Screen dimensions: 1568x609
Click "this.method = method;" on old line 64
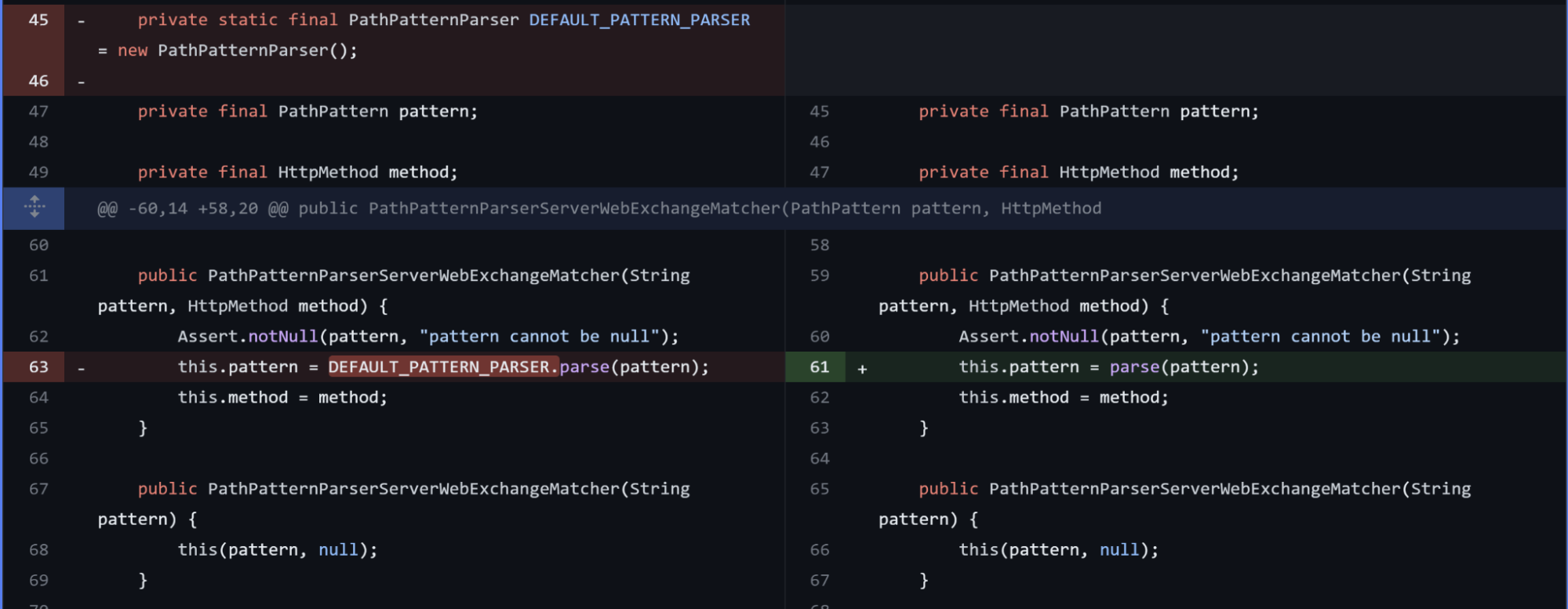coord(282,398)
